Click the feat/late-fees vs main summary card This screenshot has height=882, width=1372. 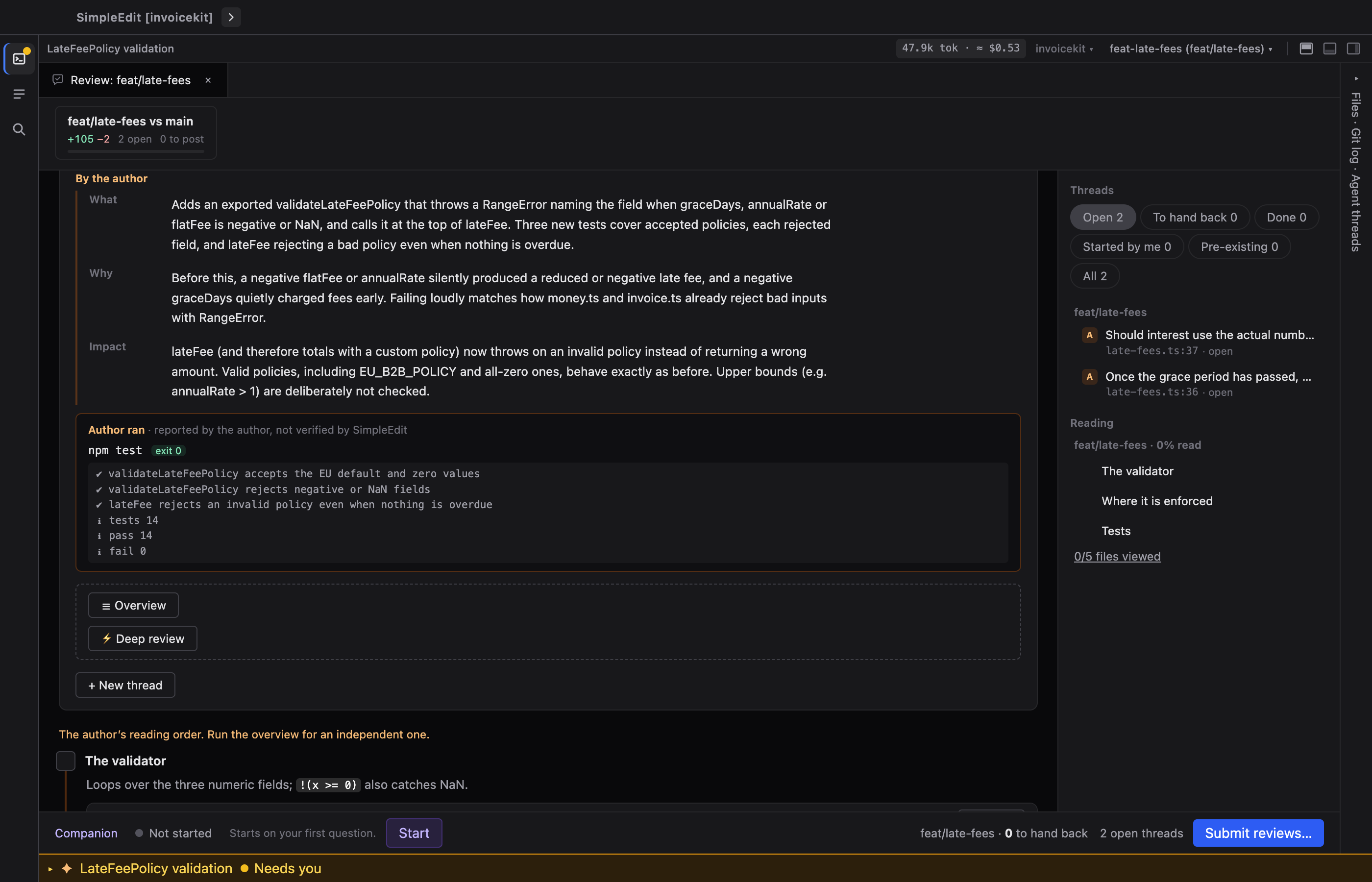click(136, 133)
